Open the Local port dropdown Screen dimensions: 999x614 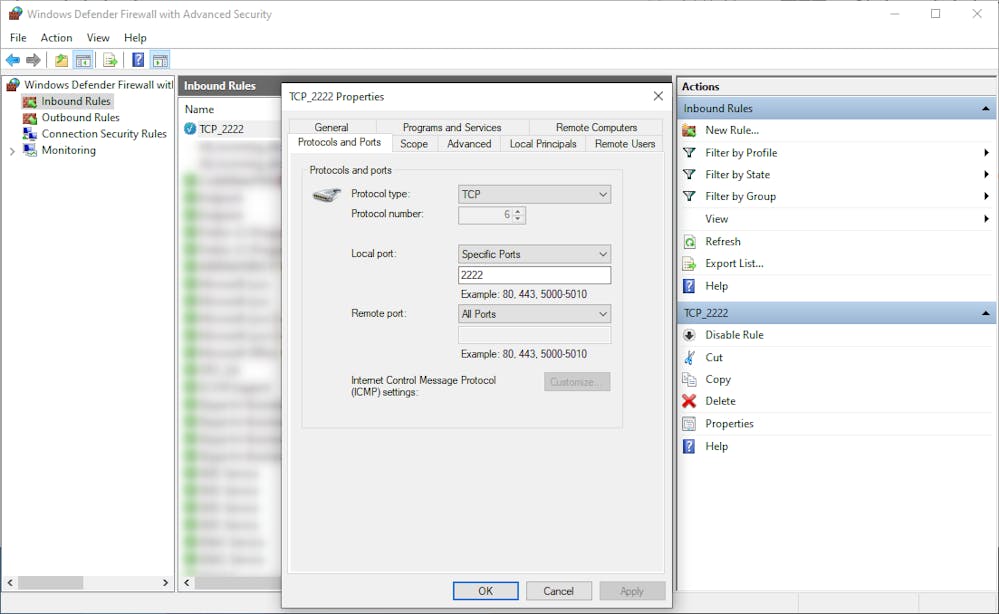[534, 254]
